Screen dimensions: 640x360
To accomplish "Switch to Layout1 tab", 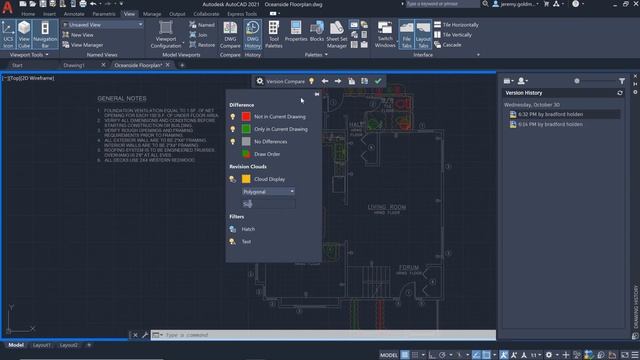I will coord(41,345).
